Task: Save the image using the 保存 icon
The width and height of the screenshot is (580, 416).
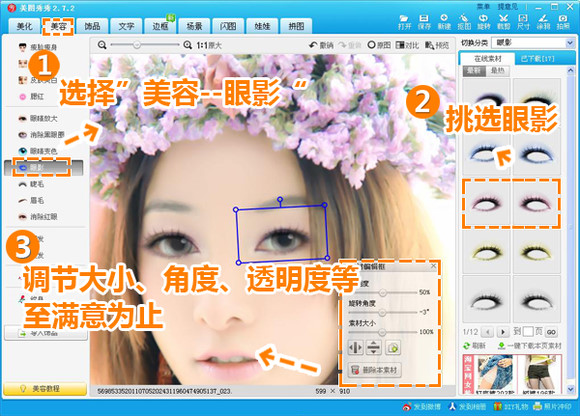Action: point(424,22)
